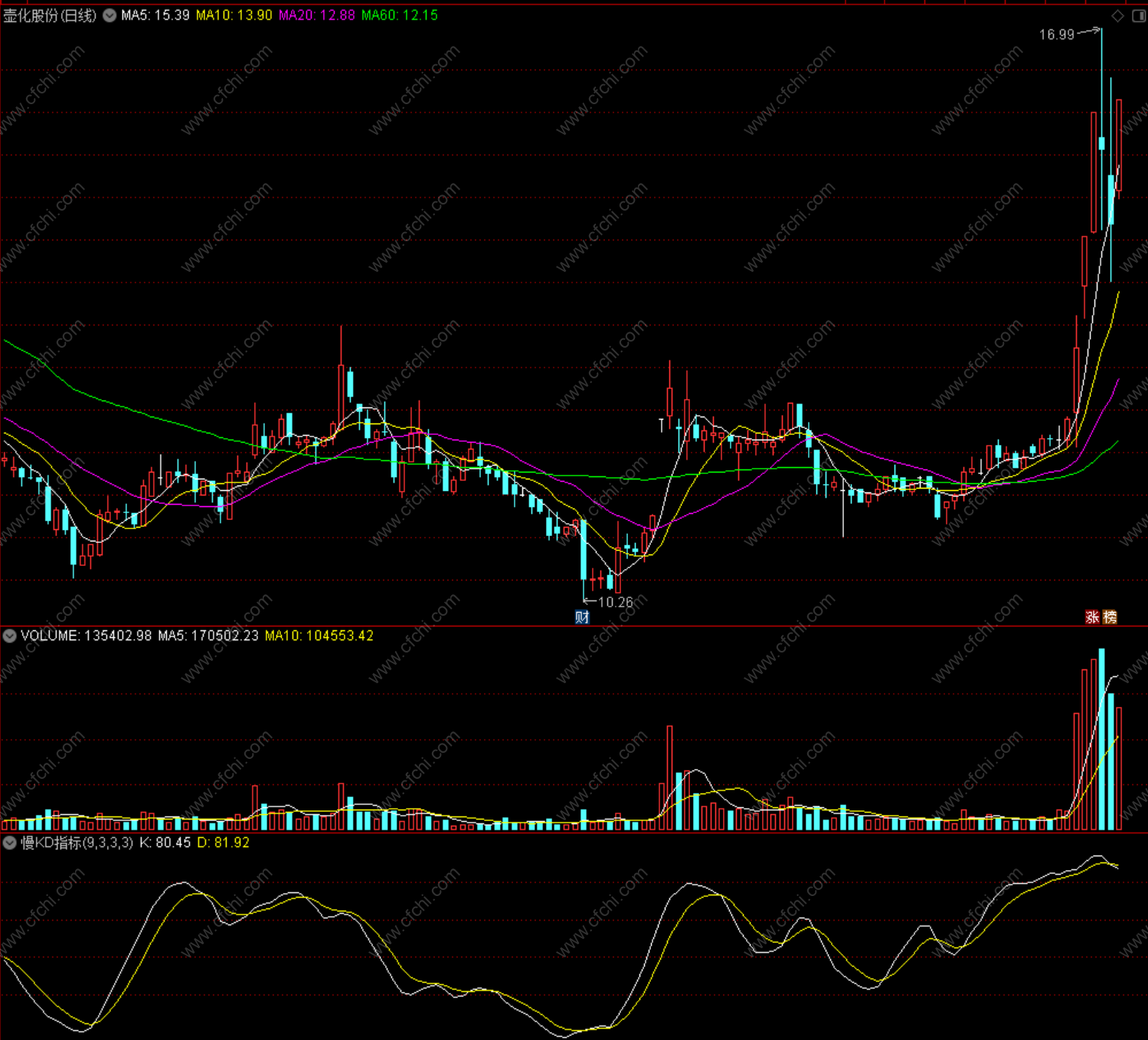Click the MA5: 15.39 label
The width and height of the screenshot is (1148, 1040).
[x=155, y=15]
